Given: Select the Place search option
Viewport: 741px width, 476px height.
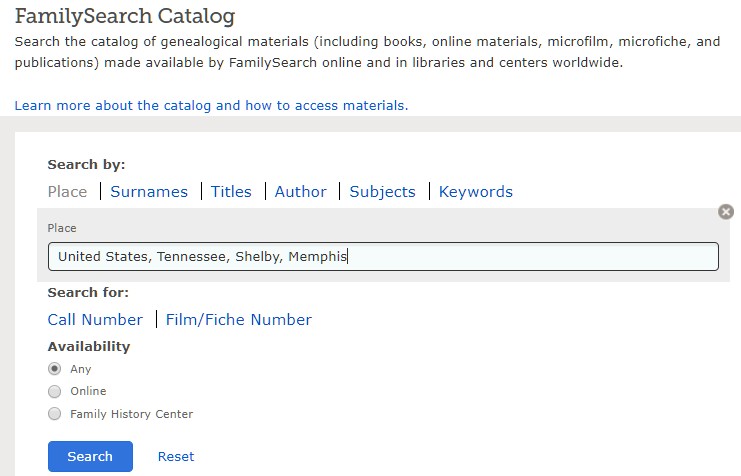Looking at the screenshot, I should [x=68, y=191].
